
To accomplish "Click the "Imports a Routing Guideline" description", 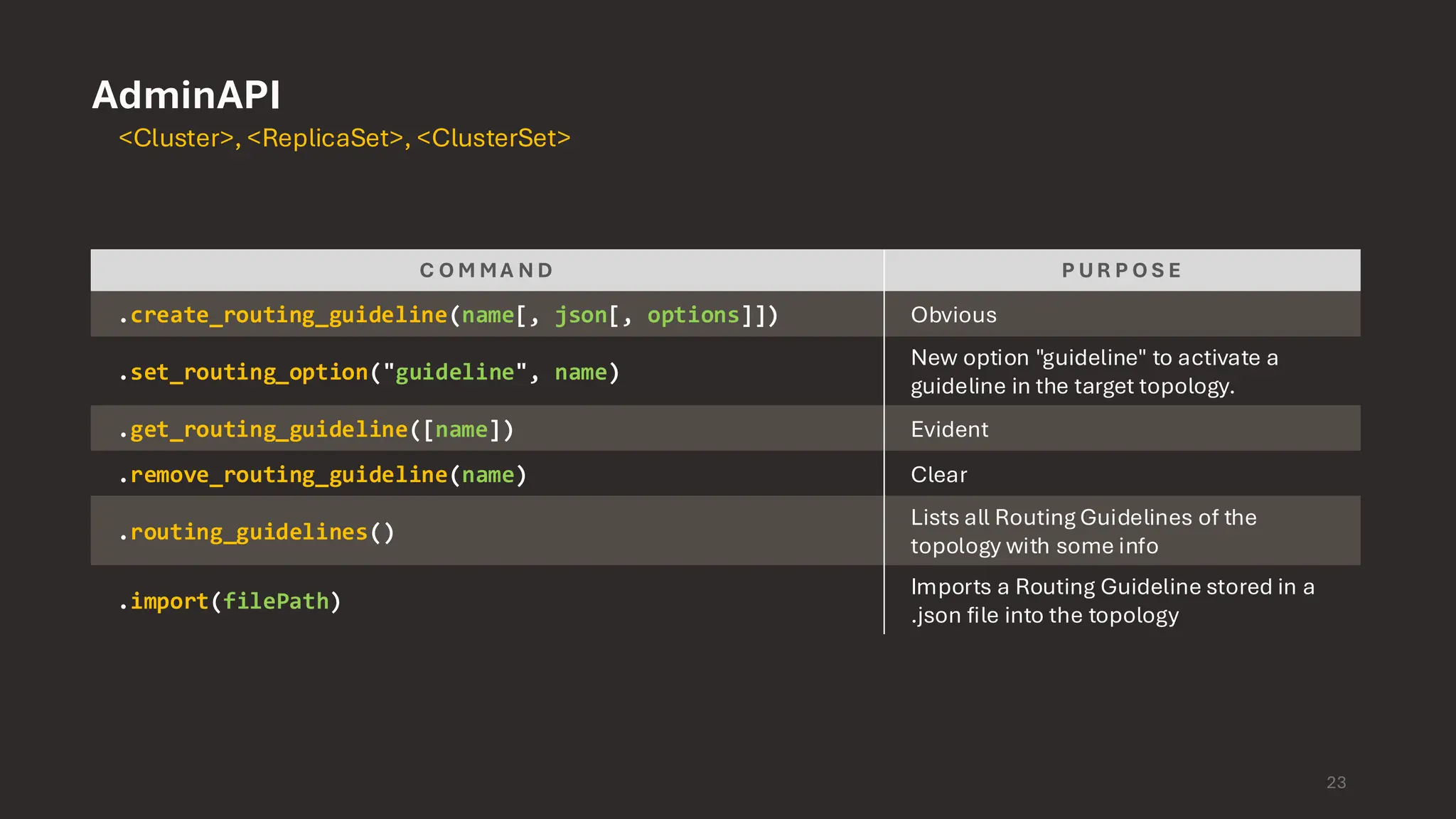I will [1112, 601].
